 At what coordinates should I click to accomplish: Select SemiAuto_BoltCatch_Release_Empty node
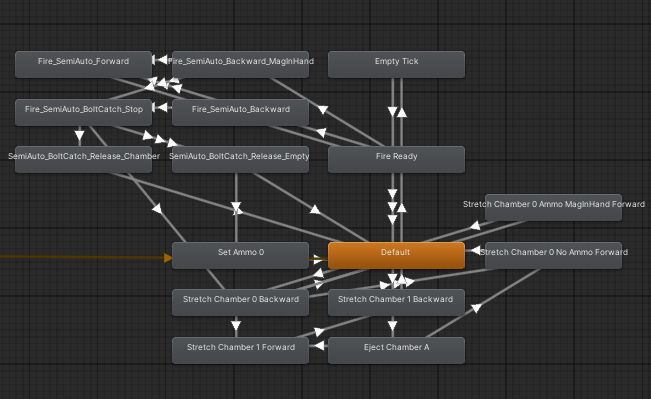click(x=240, y=159)
